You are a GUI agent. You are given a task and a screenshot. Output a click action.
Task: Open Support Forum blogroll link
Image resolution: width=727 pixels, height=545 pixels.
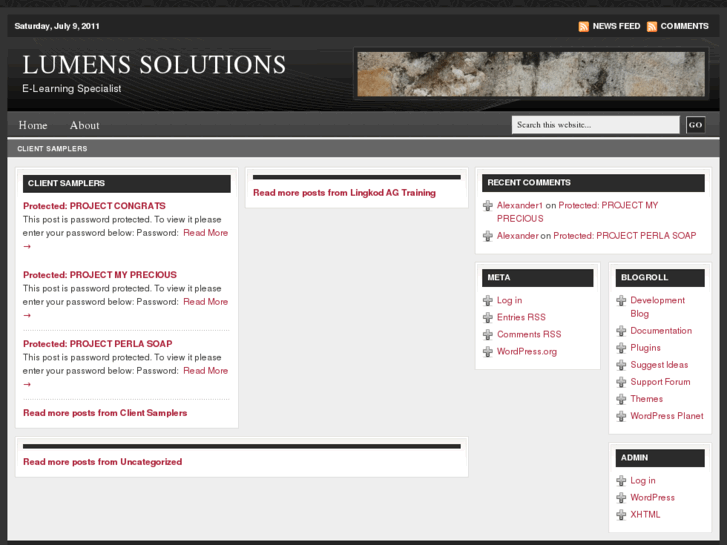[660, 382]
